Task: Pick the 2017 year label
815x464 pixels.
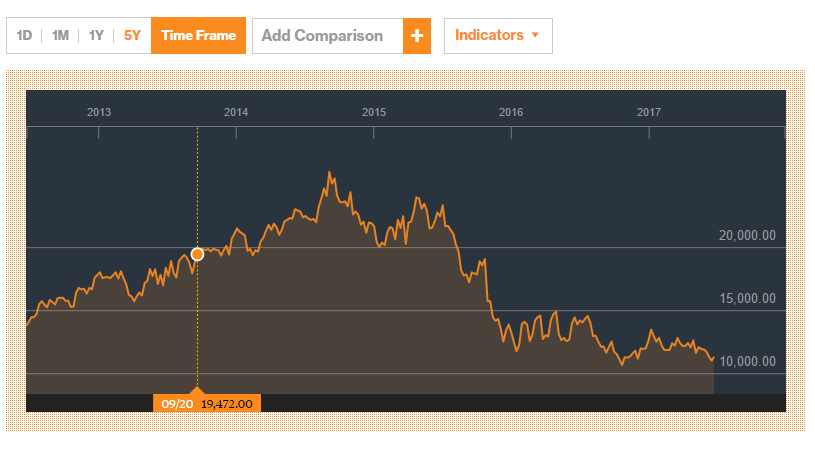Action: [x=648, y=112]
